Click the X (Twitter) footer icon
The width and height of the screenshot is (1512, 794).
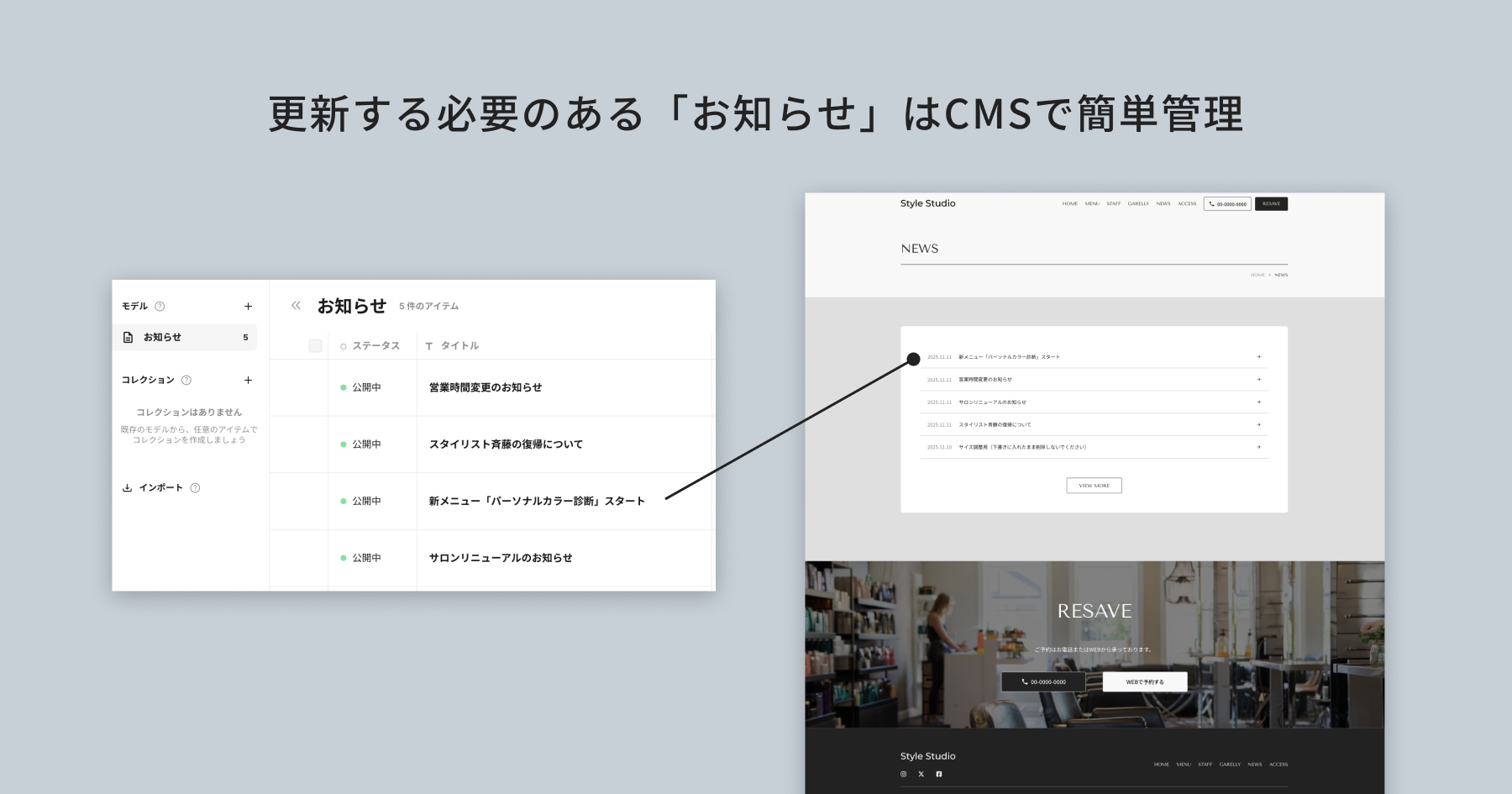(921, 774)
